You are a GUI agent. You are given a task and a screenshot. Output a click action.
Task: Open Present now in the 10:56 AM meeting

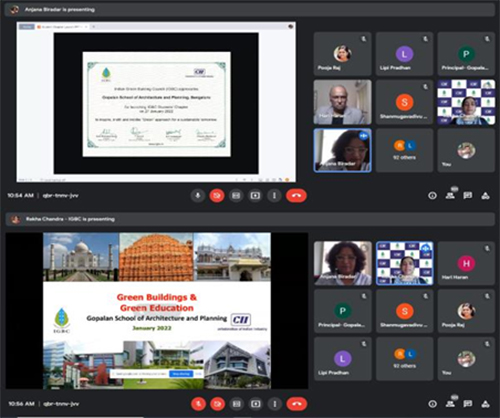click(x=256, y=404)
